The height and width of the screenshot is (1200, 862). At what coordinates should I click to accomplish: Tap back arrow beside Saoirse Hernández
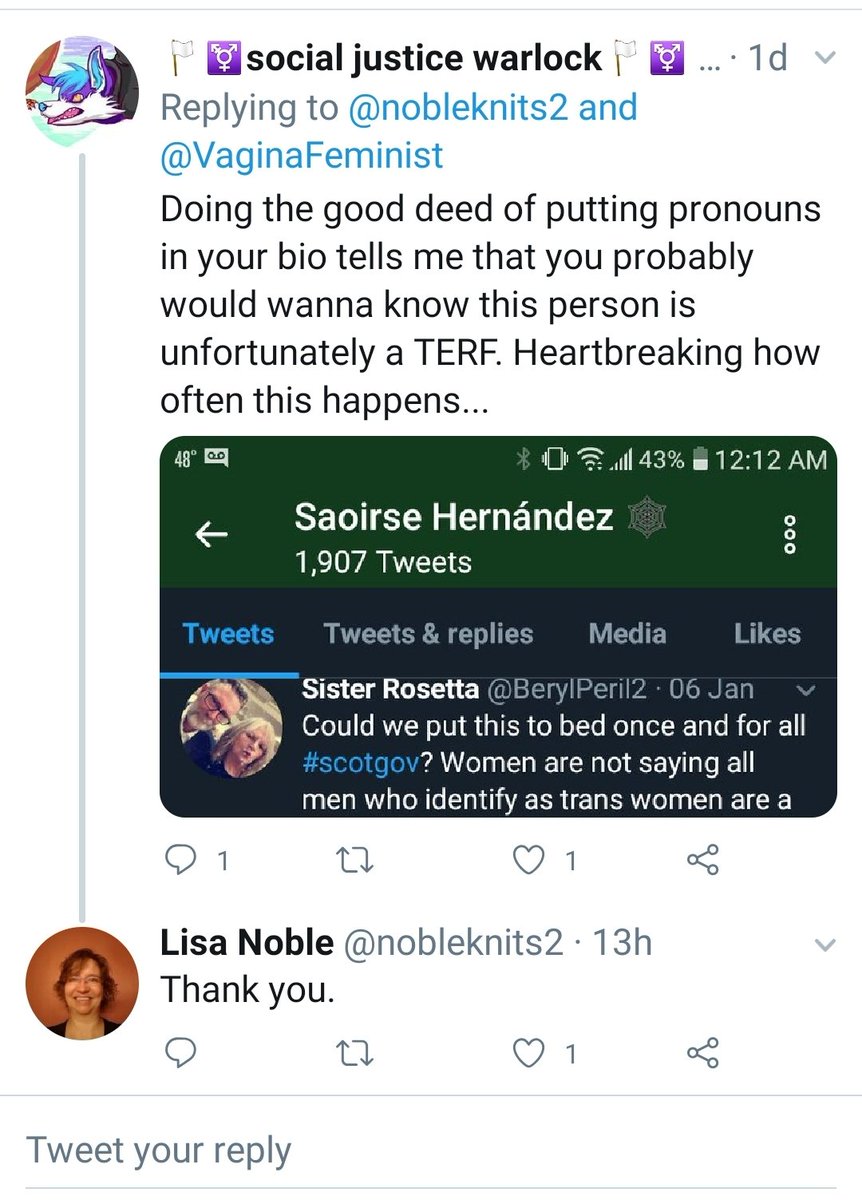(210, 536)
